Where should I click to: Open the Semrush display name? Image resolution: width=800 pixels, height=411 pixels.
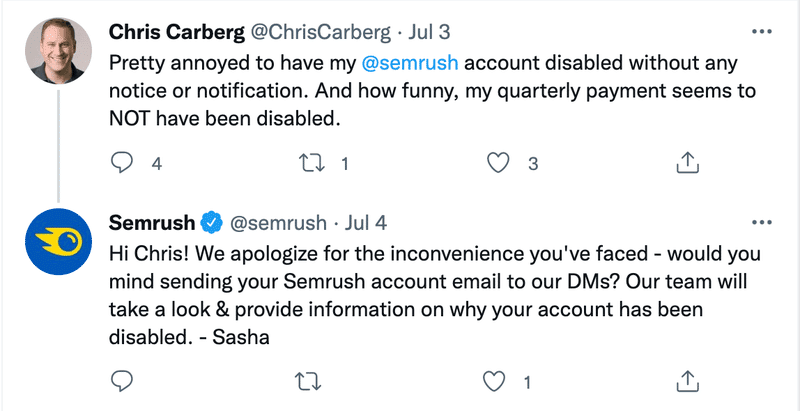[152, 223]
